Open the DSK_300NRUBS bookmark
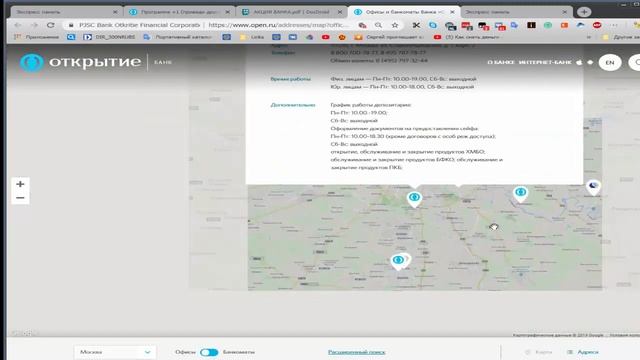The width and height of the screenshot is (640, 360). click(x=109, y=37)
